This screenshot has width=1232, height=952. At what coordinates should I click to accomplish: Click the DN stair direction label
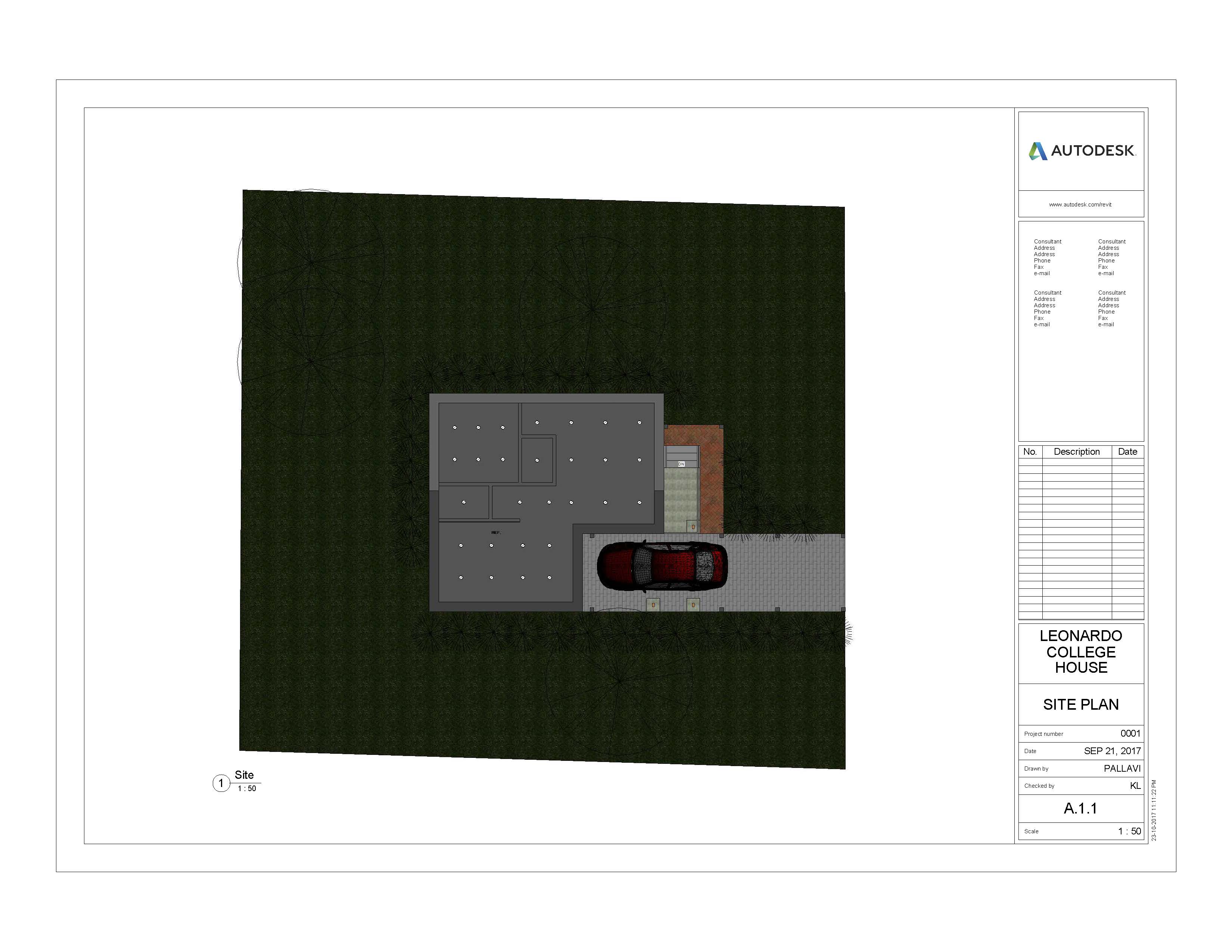point(681,464)
